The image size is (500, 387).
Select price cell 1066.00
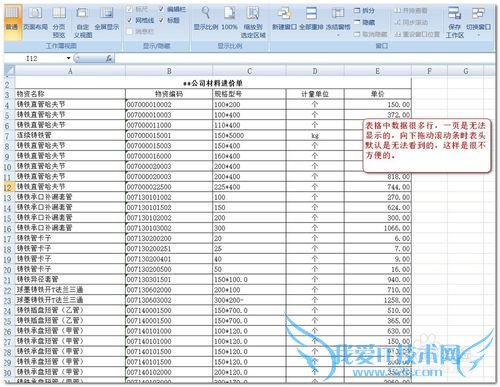coord(378,228)
